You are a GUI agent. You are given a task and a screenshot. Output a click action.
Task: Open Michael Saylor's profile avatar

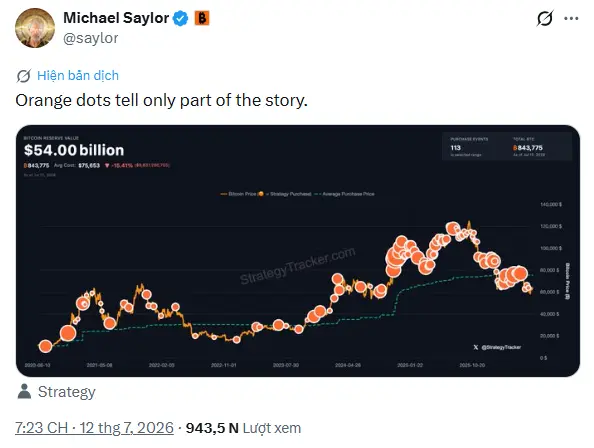click(35, 28)
